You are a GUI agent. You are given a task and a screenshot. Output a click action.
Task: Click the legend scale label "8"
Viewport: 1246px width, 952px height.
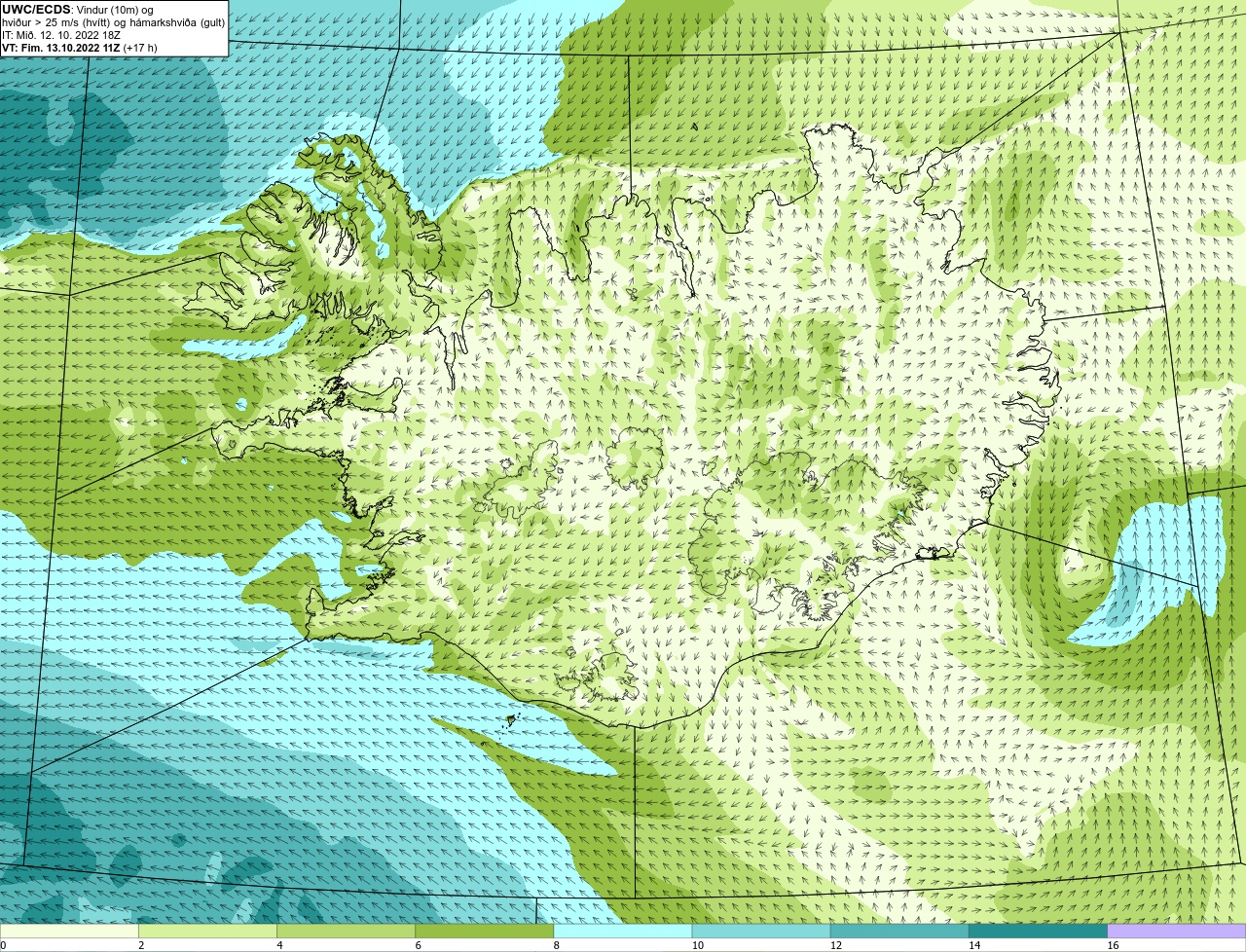[x=556, y=945]
